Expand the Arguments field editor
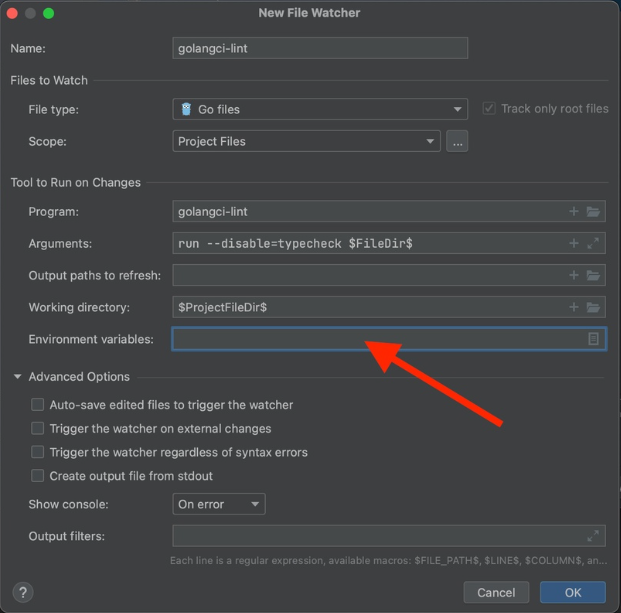621x613 pixels. [593, 243]
